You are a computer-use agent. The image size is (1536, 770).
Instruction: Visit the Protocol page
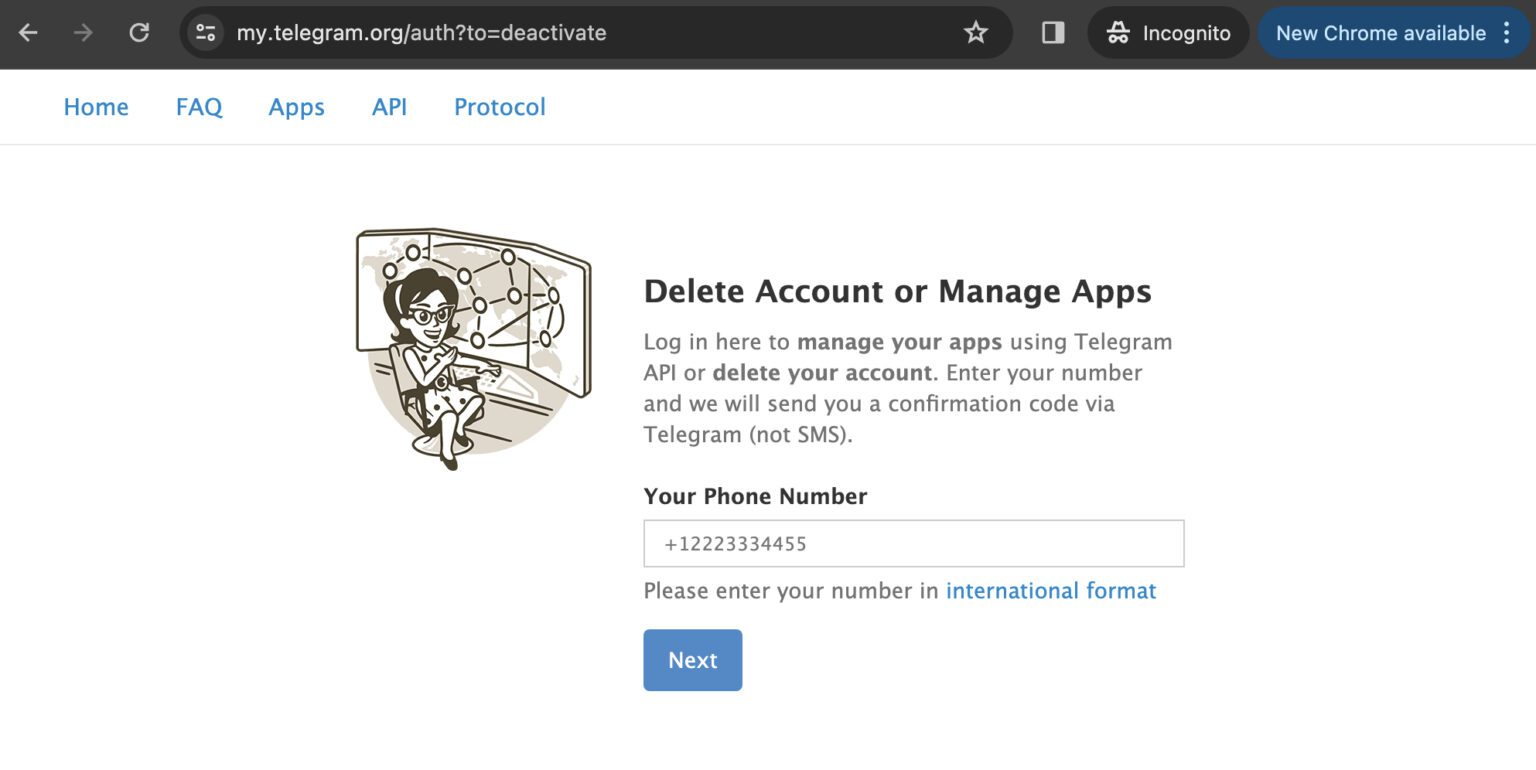pos(499,107)
